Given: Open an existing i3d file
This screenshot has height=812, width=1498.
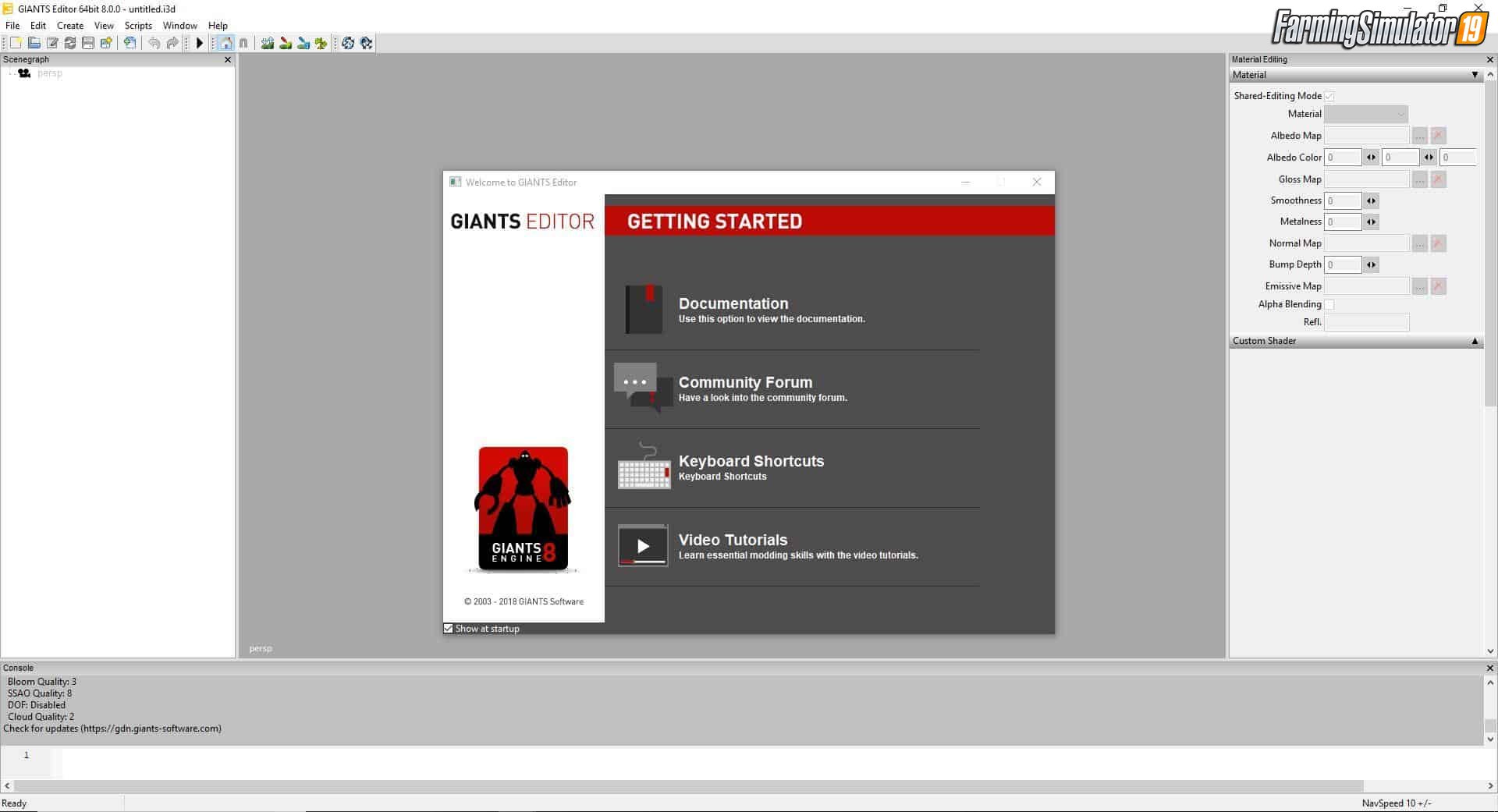Looking at the screenshot, I should [33, 43].
